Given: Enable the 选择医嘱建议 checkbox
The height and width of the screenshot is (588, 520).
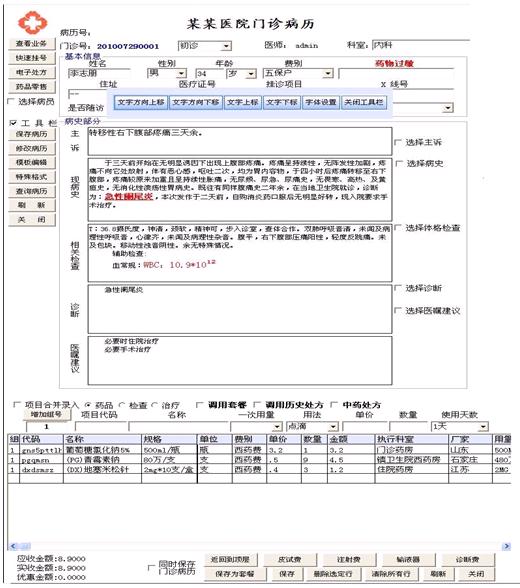Looking at the screenshot, I should point(398,310).
